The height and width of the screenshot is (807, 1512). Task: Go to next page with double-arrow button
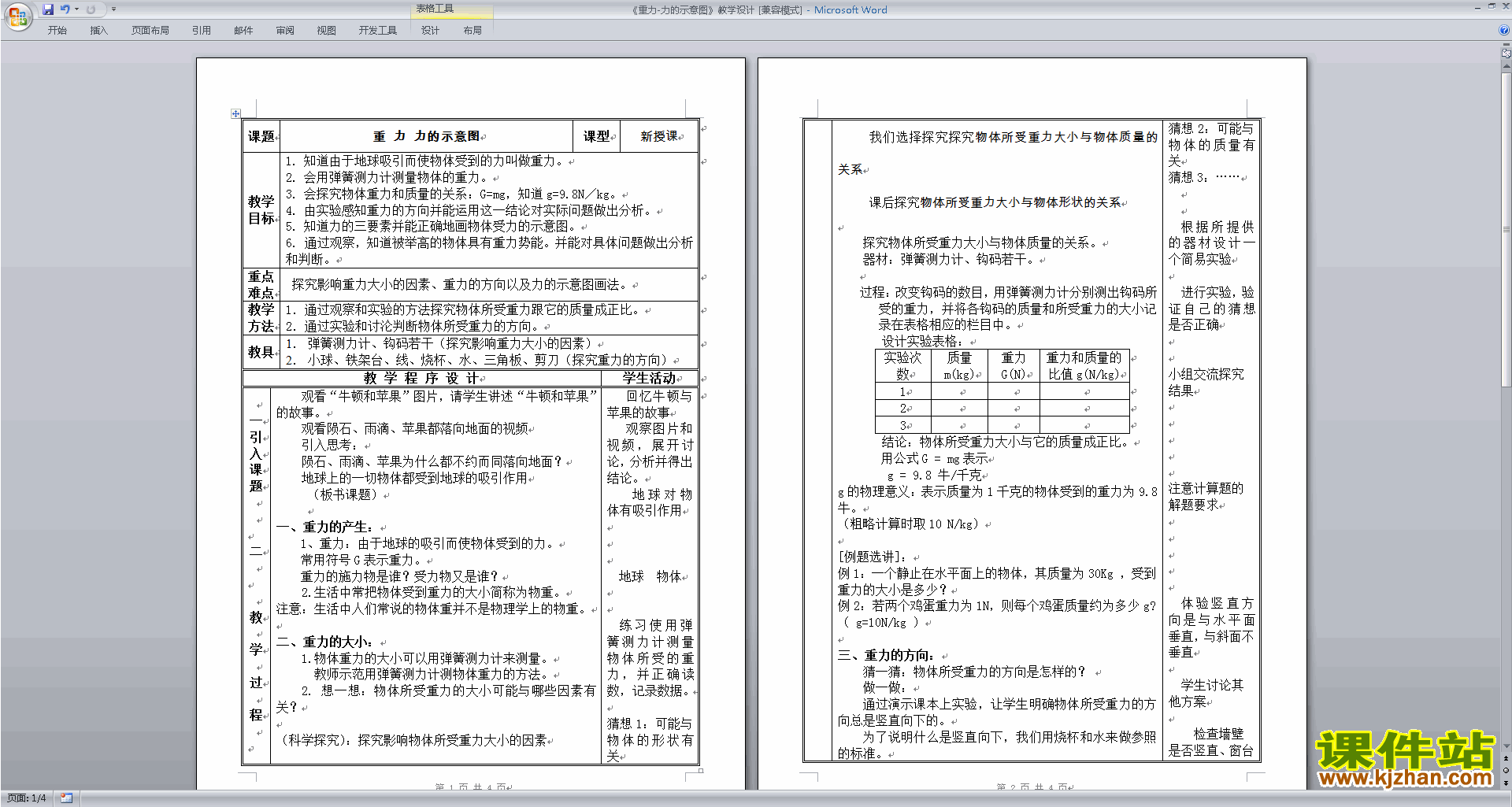(x=1506, y=783)
